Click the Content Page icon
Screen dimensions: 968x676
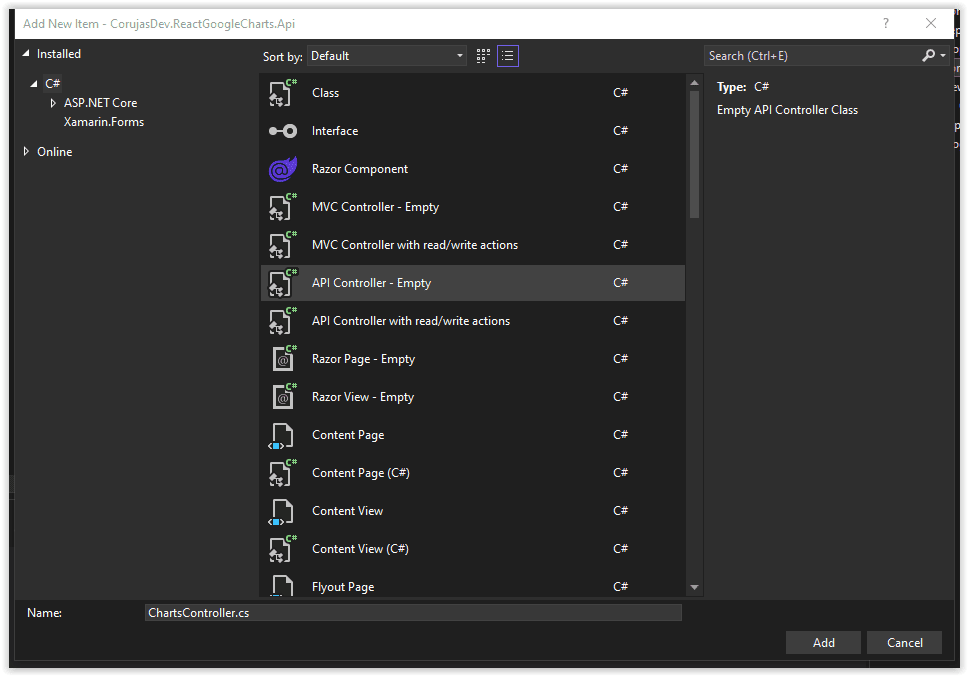point(281,435)
